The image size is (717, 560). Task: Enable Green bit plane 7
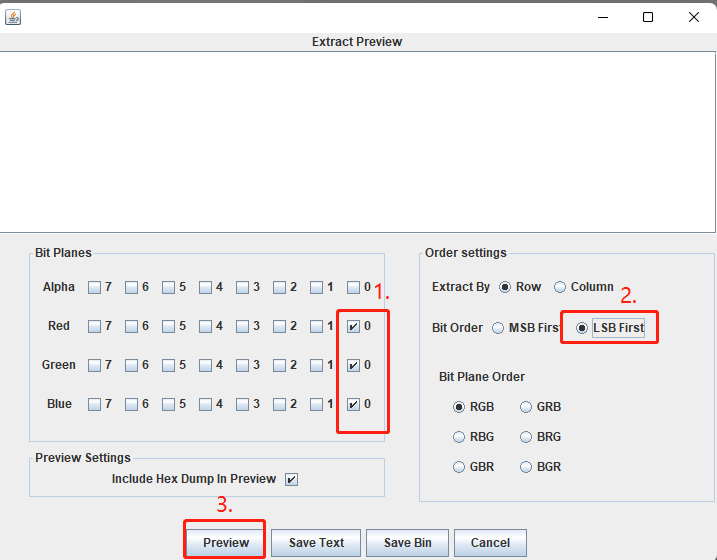click(x=95, y=365)
